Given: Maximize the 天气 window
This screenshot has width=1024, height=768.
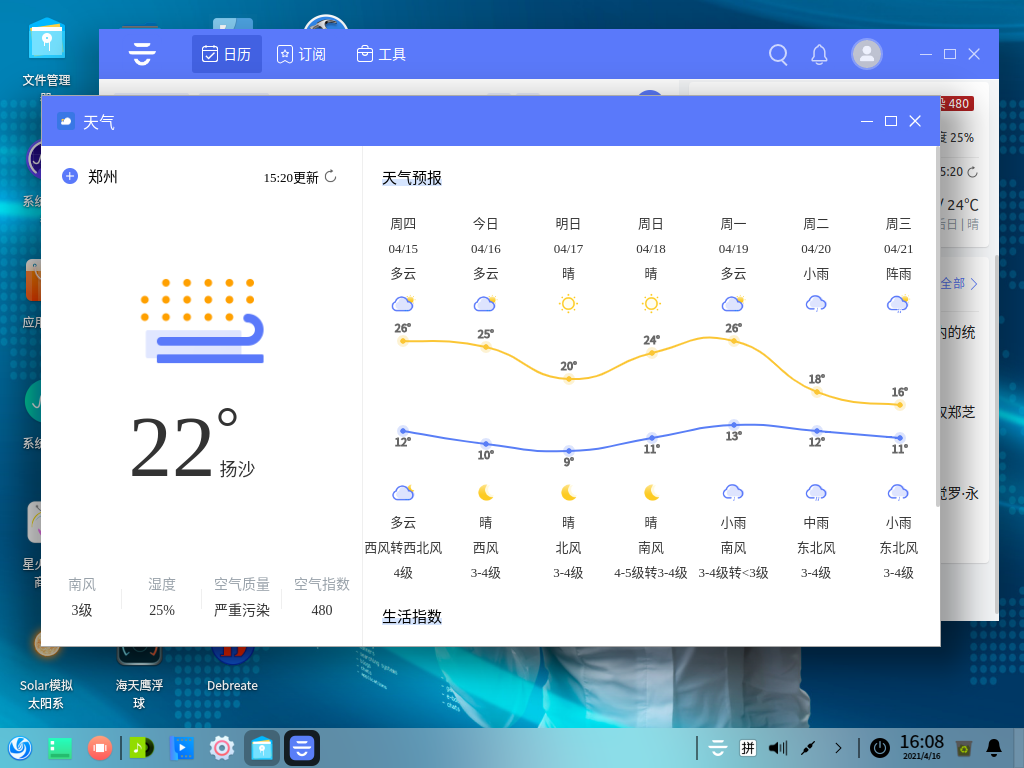Looking at the screenshot, I should 891,121.
